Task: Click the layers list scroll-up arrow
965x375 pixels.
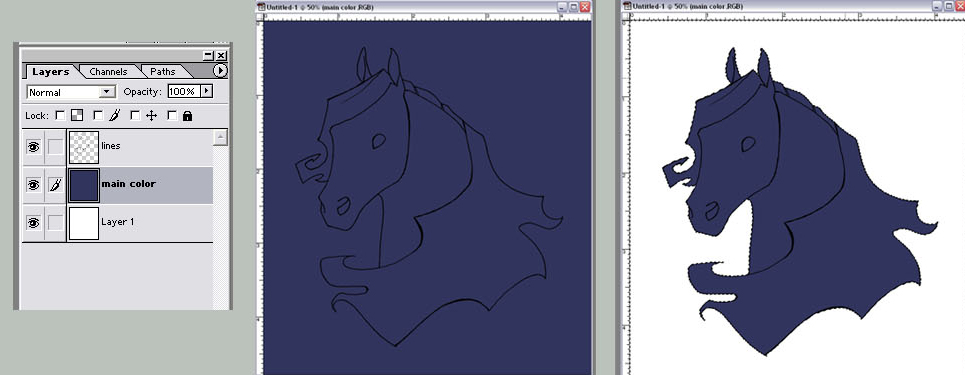Action: [x=220, y=138]
